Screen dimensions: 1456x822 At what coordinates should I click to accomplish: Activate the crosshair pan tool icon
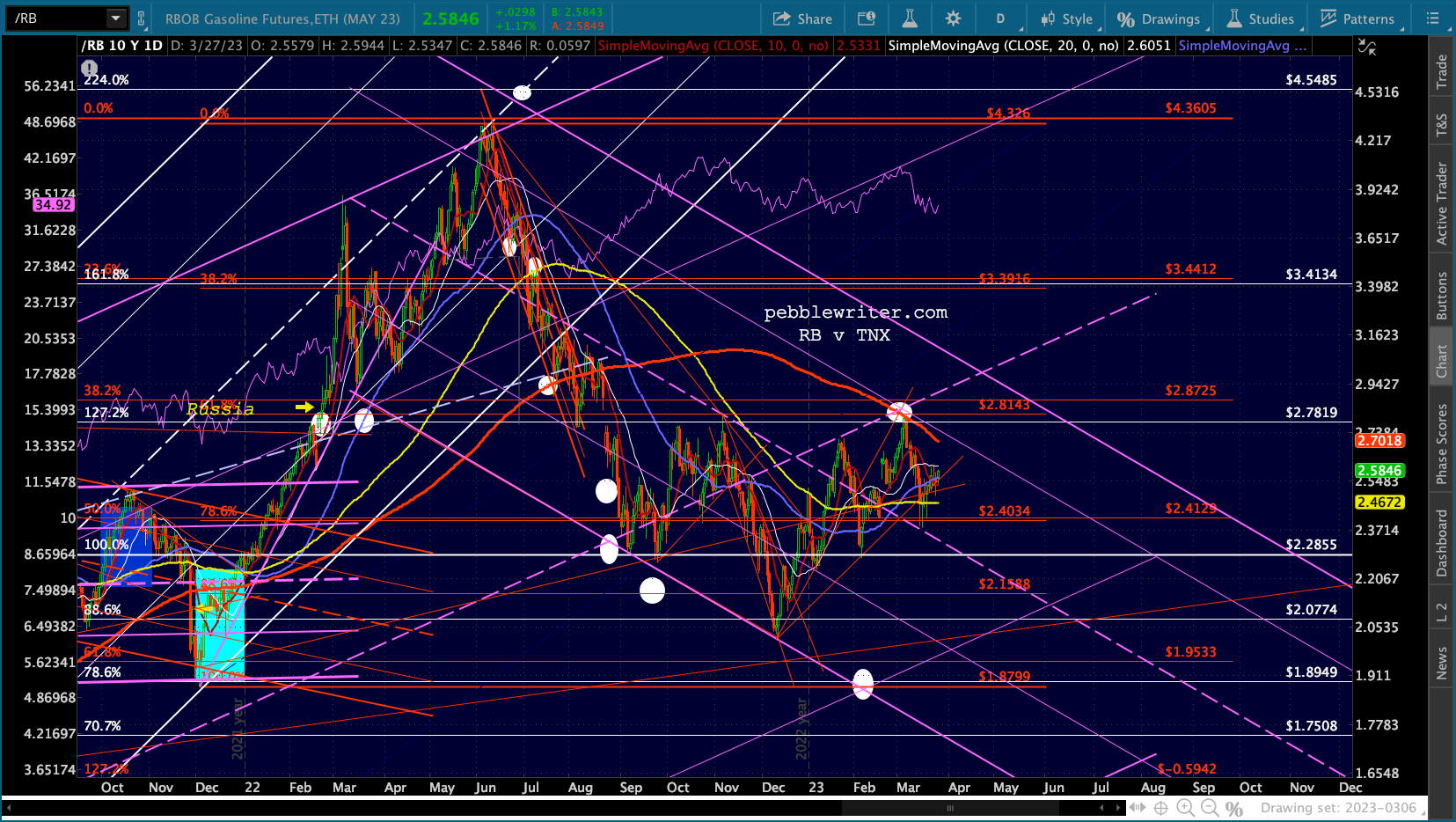pos(1160,808)
